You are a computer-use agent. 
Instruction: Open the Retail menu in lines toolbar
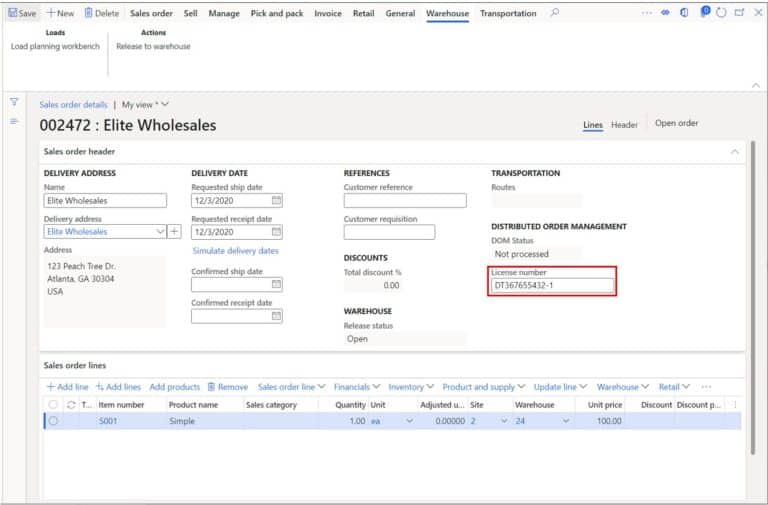click(x=674, y=387)
